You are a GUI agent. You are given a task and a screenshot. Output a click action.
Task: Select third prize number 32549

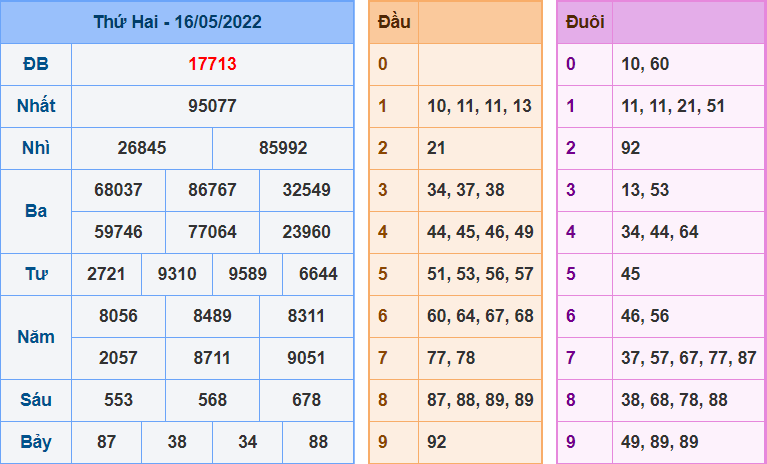(307, 190)
